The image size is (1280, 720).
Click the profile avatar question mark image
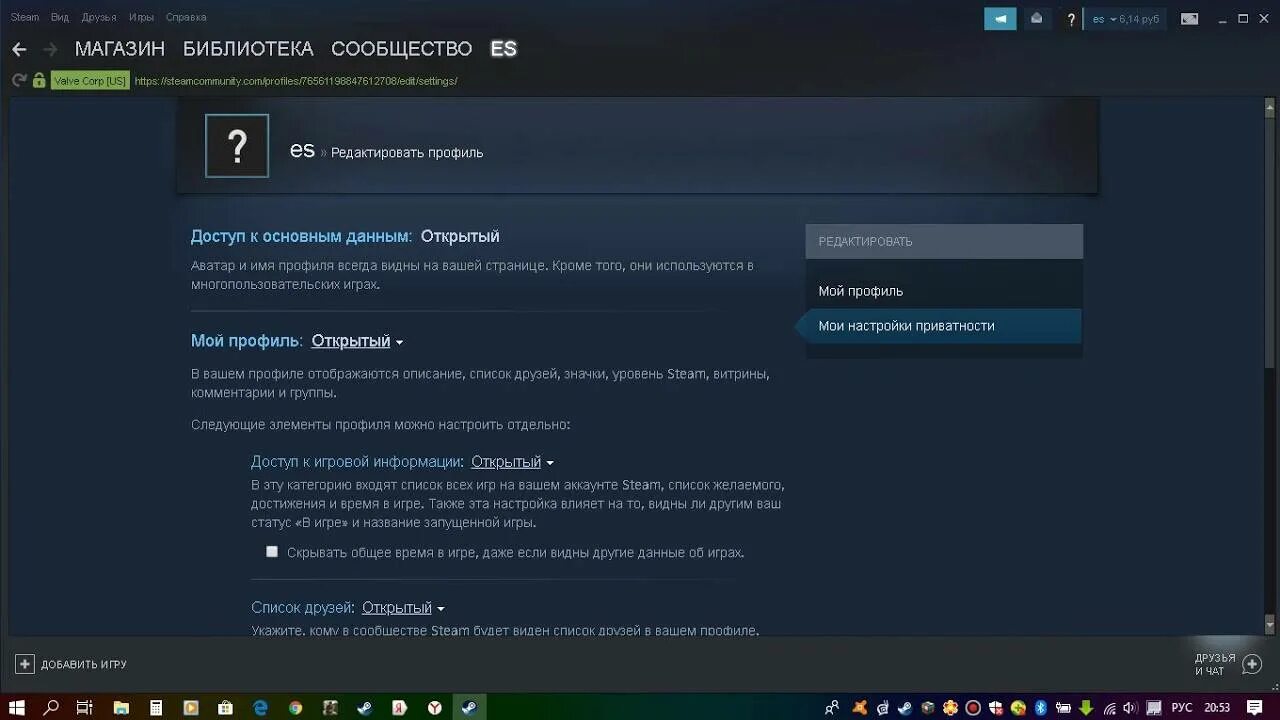coord(237,146)
